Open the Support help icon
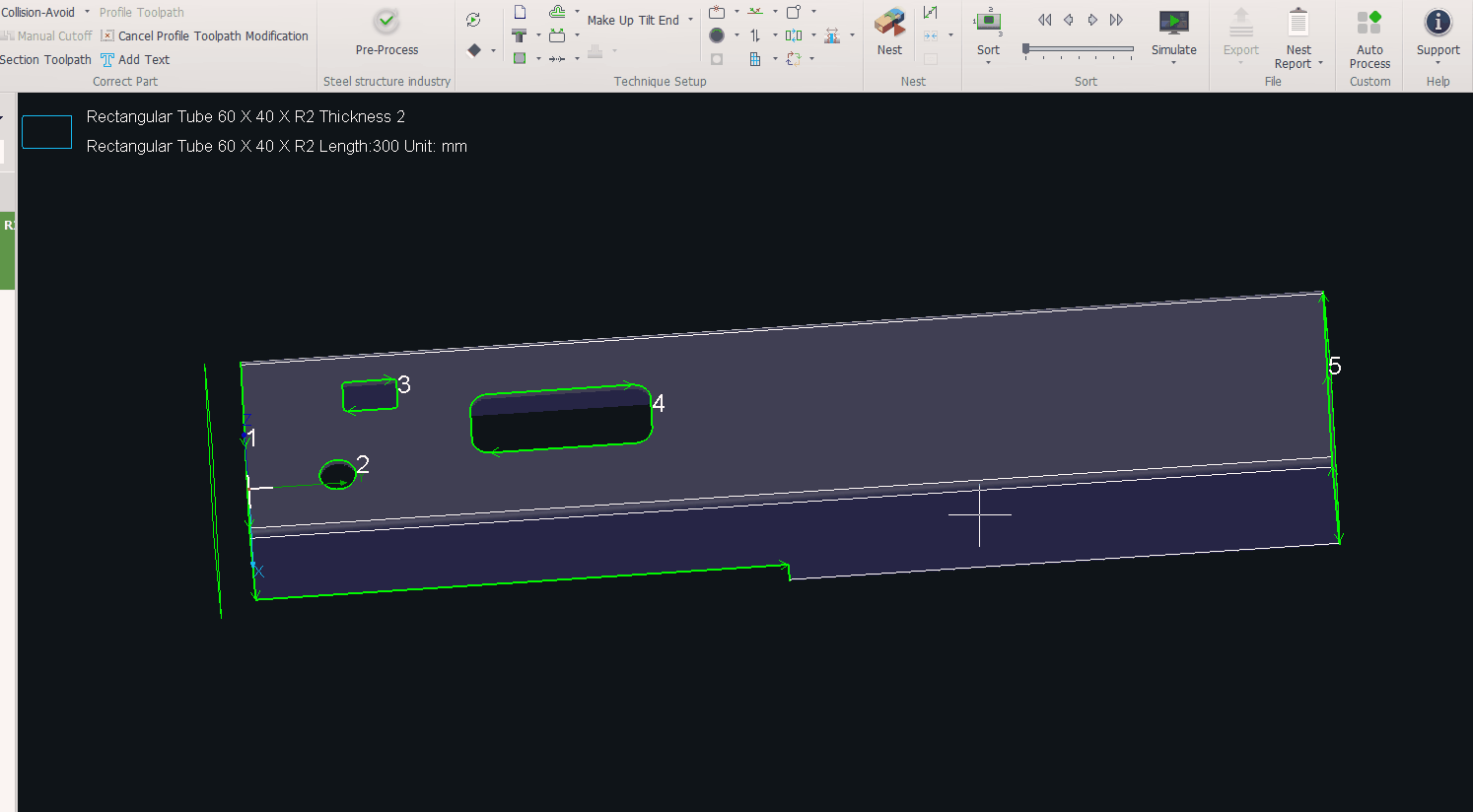The height and width of the screenshot is (812, 1473). [1438, 23]
